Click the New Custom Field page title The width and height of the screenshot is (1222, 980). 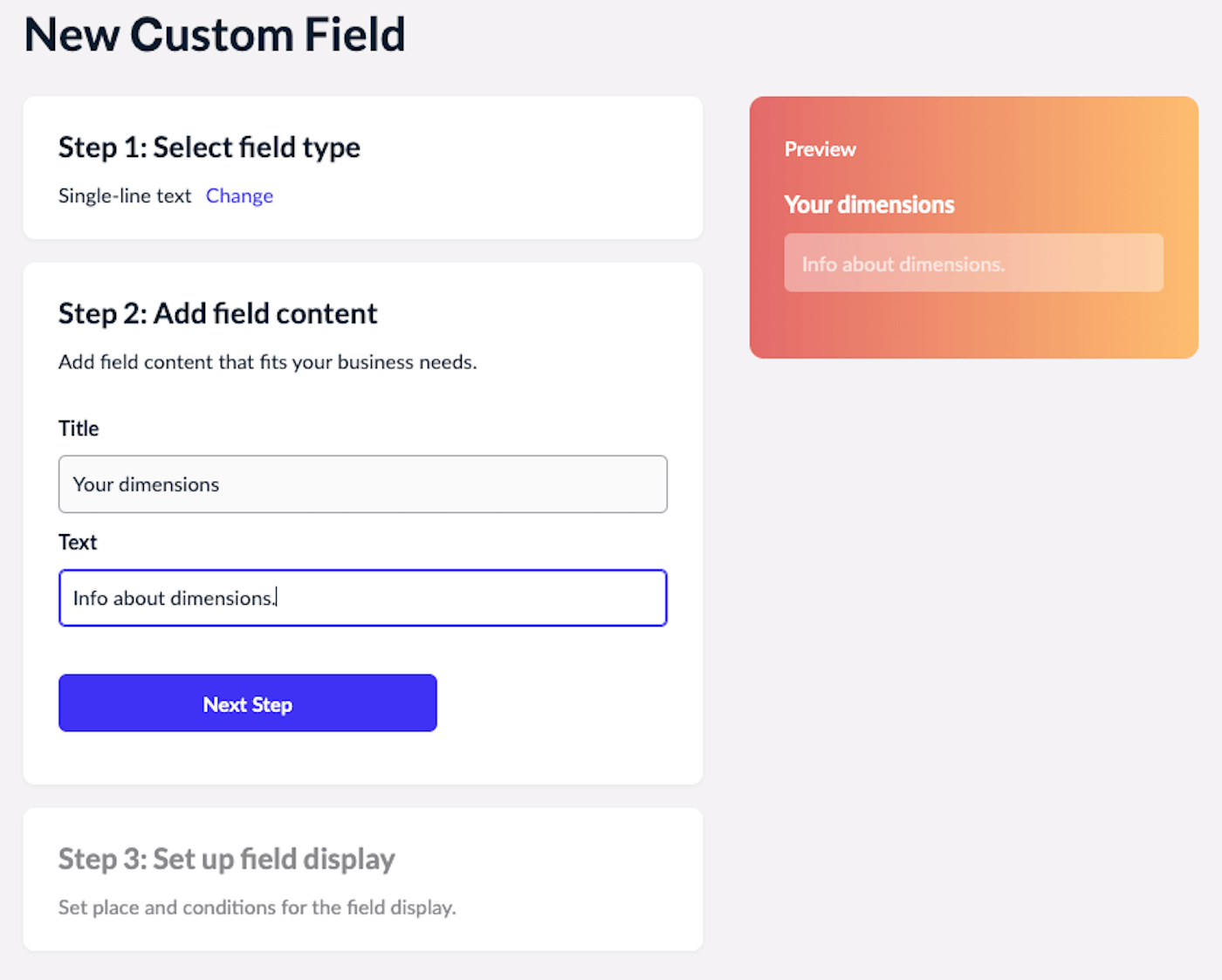tap(215, 35)
